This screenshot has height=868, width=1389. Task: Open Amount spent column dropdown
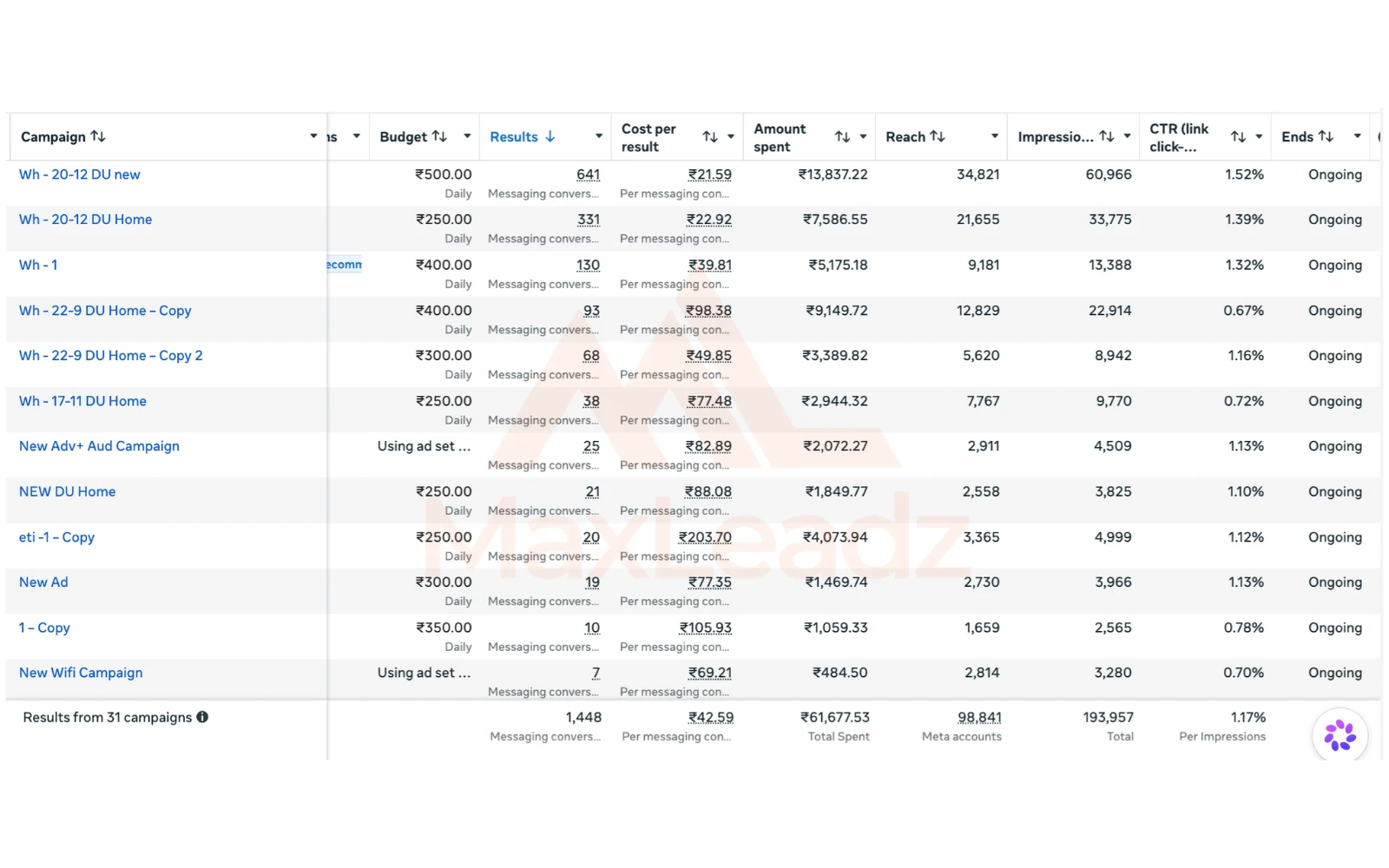[x=863, y=137]
